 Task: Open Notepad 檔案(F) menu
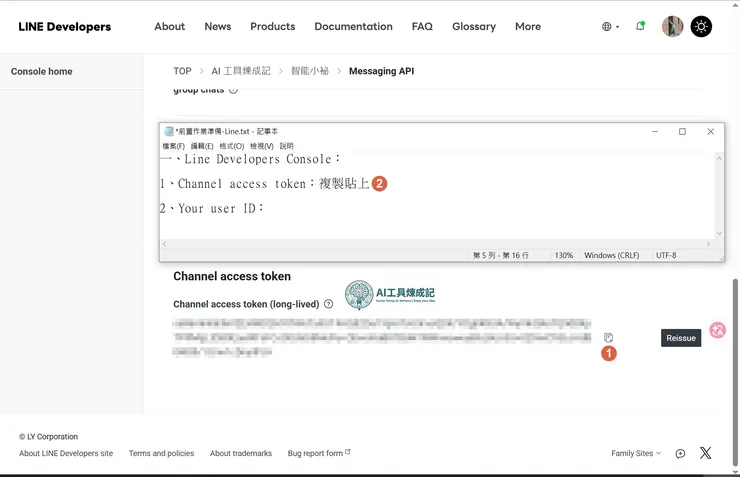tap(174, 146)
